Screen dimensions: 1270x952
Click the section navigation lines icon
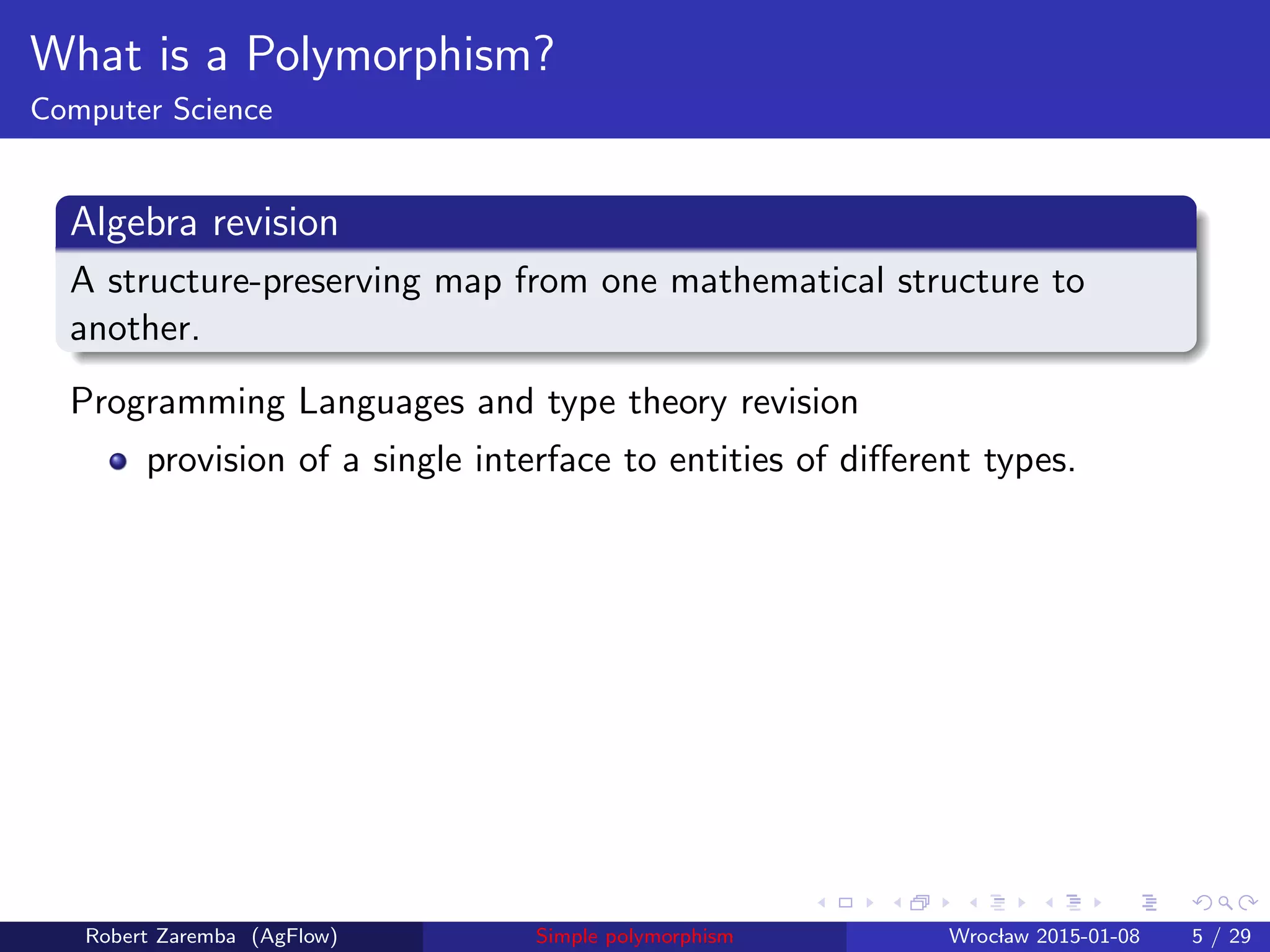click(1073, 903)
